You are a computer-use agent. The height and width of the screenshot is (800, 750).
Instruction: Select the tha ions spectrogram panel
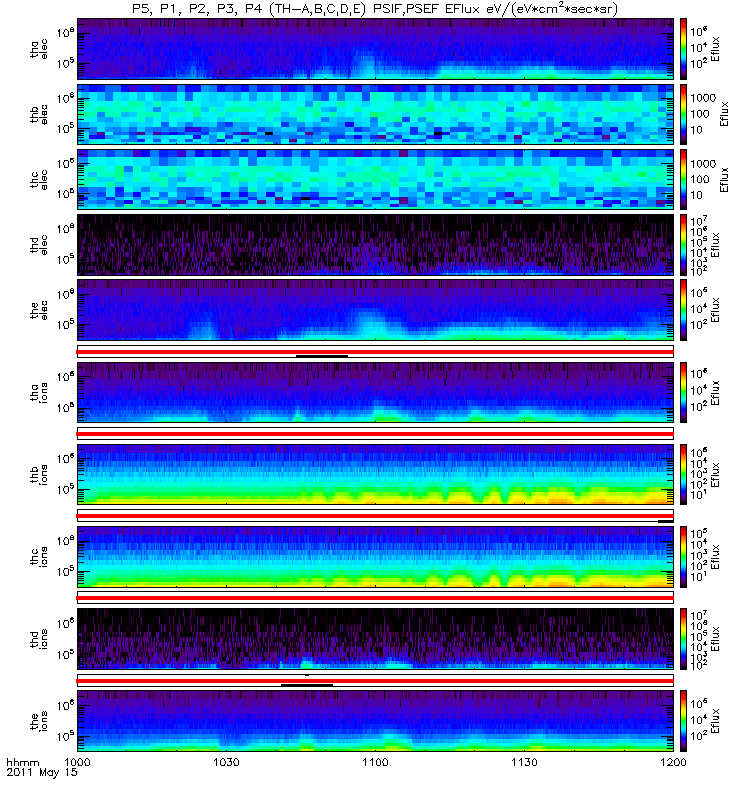click(376, 392)
